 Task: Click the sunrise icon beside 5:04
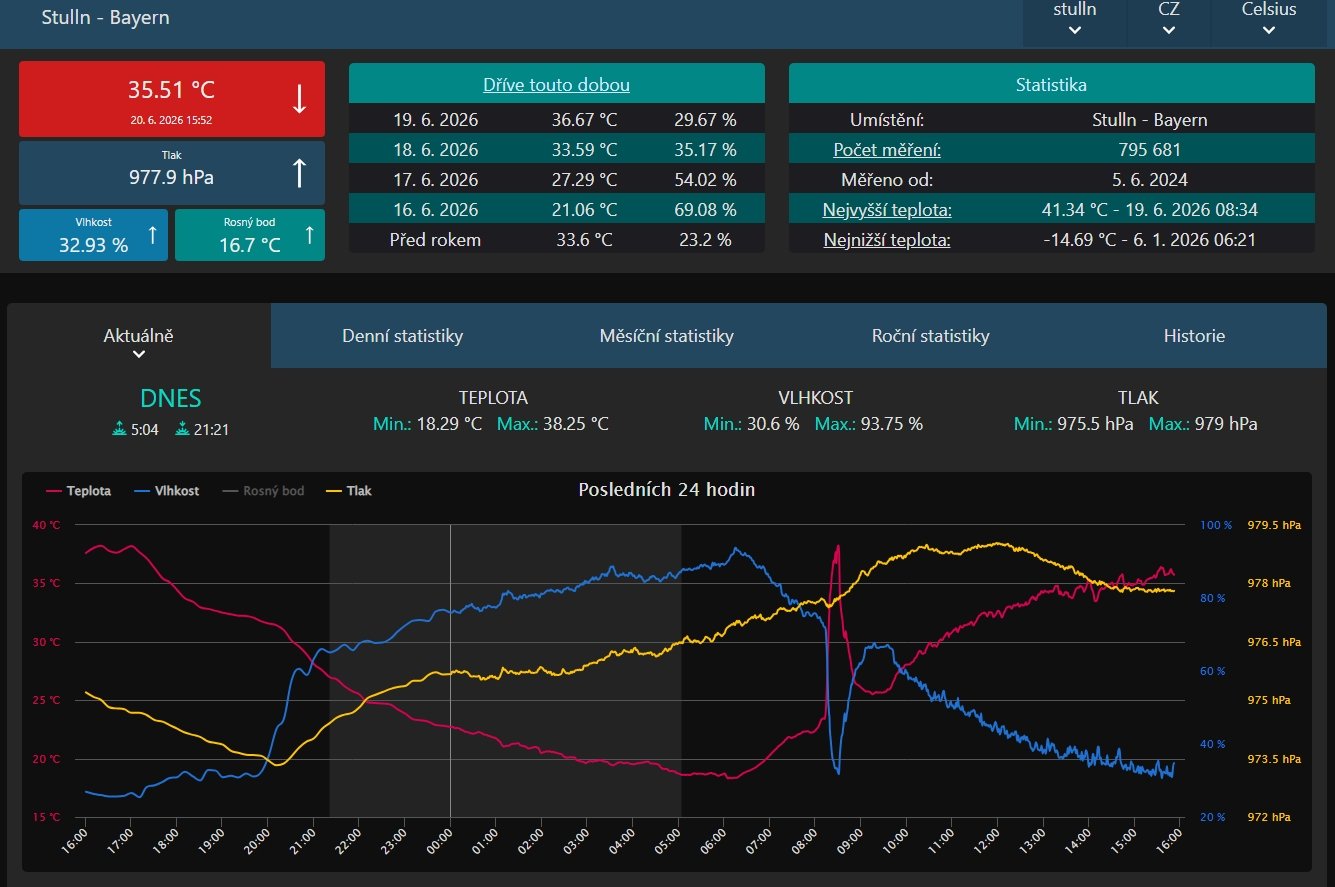(x=120, y=430)
